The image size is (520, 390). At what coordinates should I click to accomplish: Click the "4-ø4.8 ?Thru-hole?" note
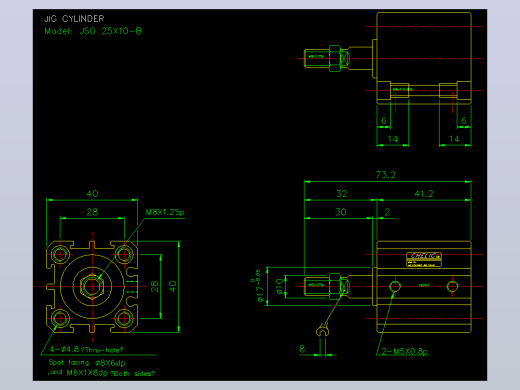click(x=86, y=349)
